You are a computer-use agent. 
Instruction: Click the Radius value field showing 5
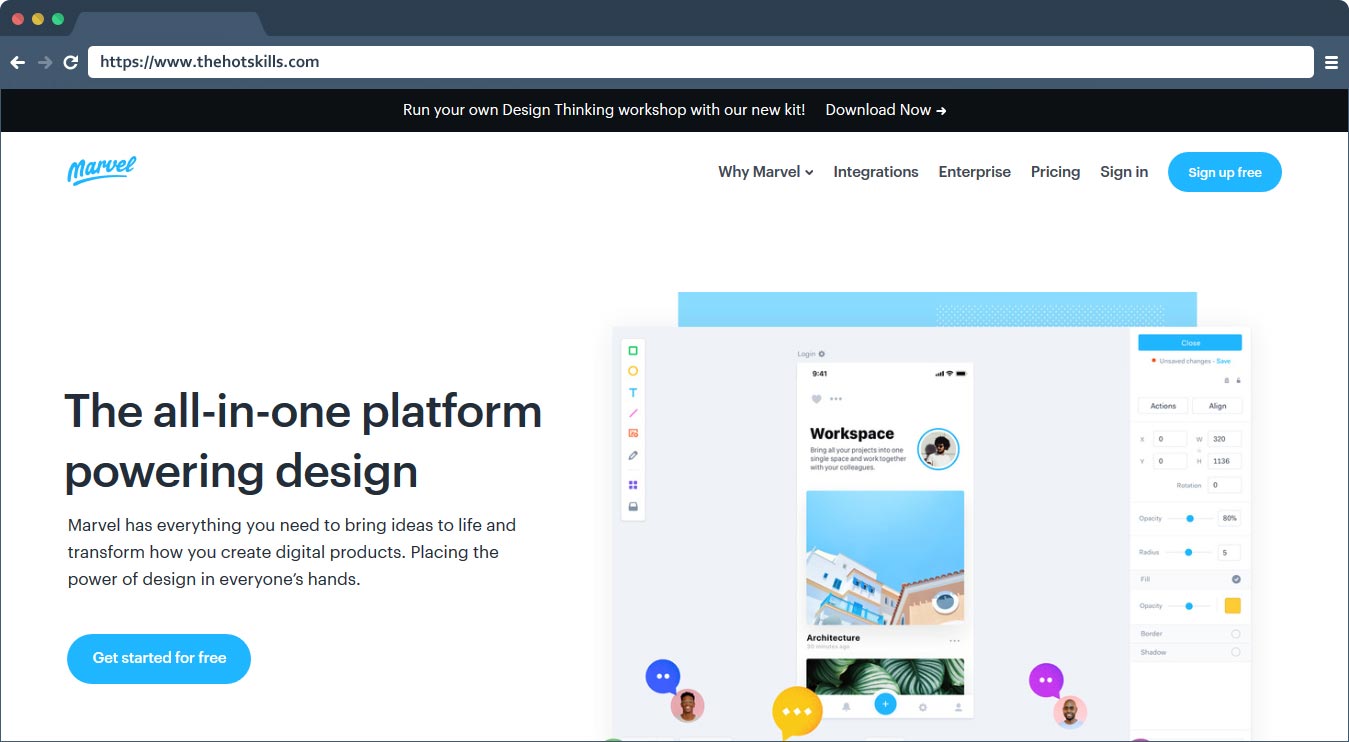click(1229, 552)
